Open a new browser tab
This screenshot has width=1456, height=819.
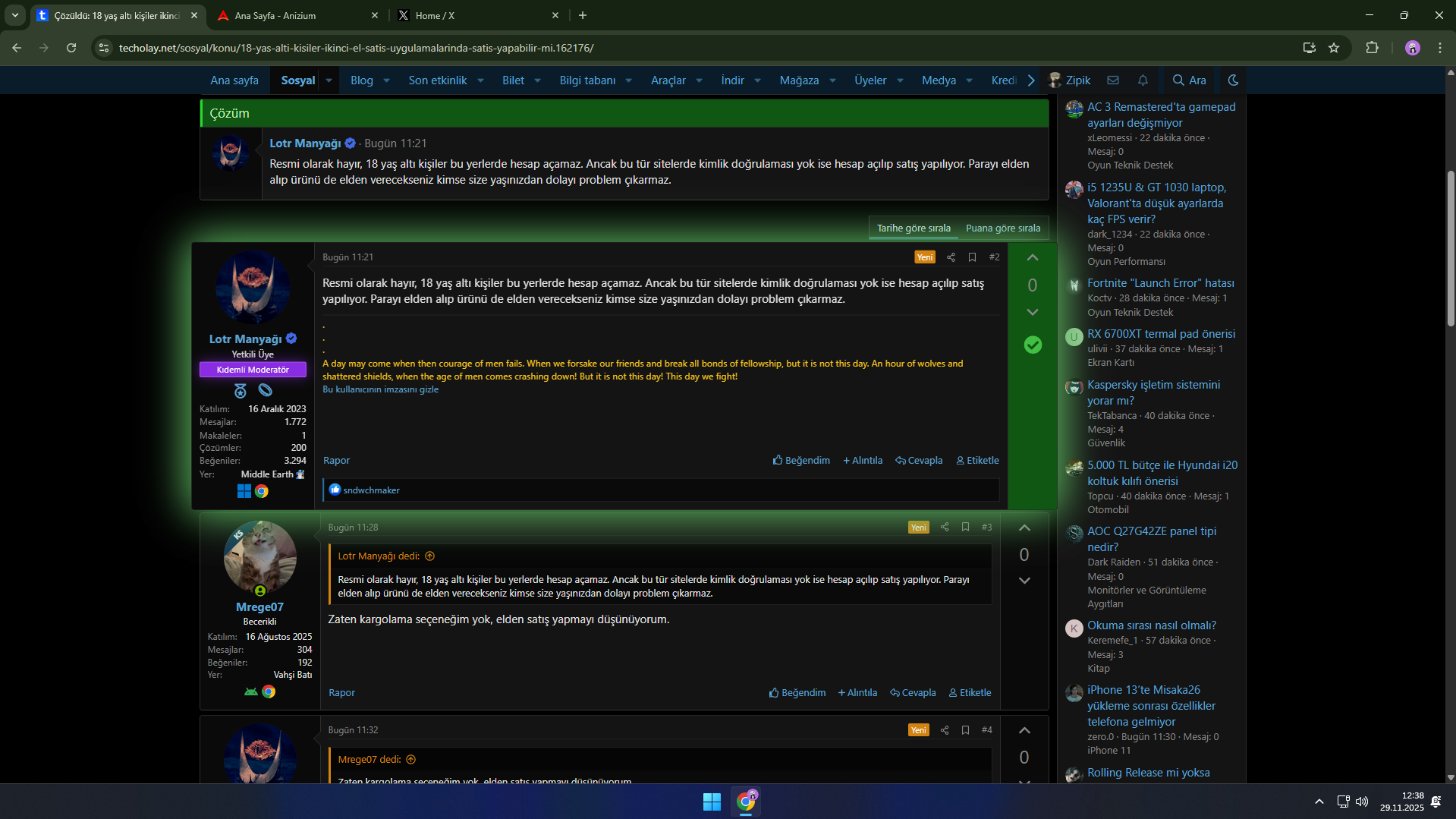click(x=582, y=15)
